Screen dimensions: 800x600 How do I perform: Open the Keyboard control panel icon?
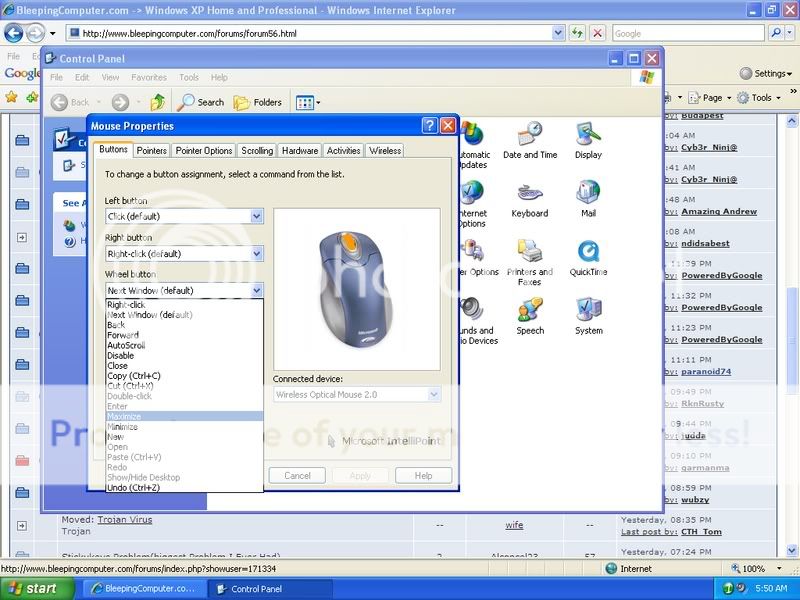point(530,199)
